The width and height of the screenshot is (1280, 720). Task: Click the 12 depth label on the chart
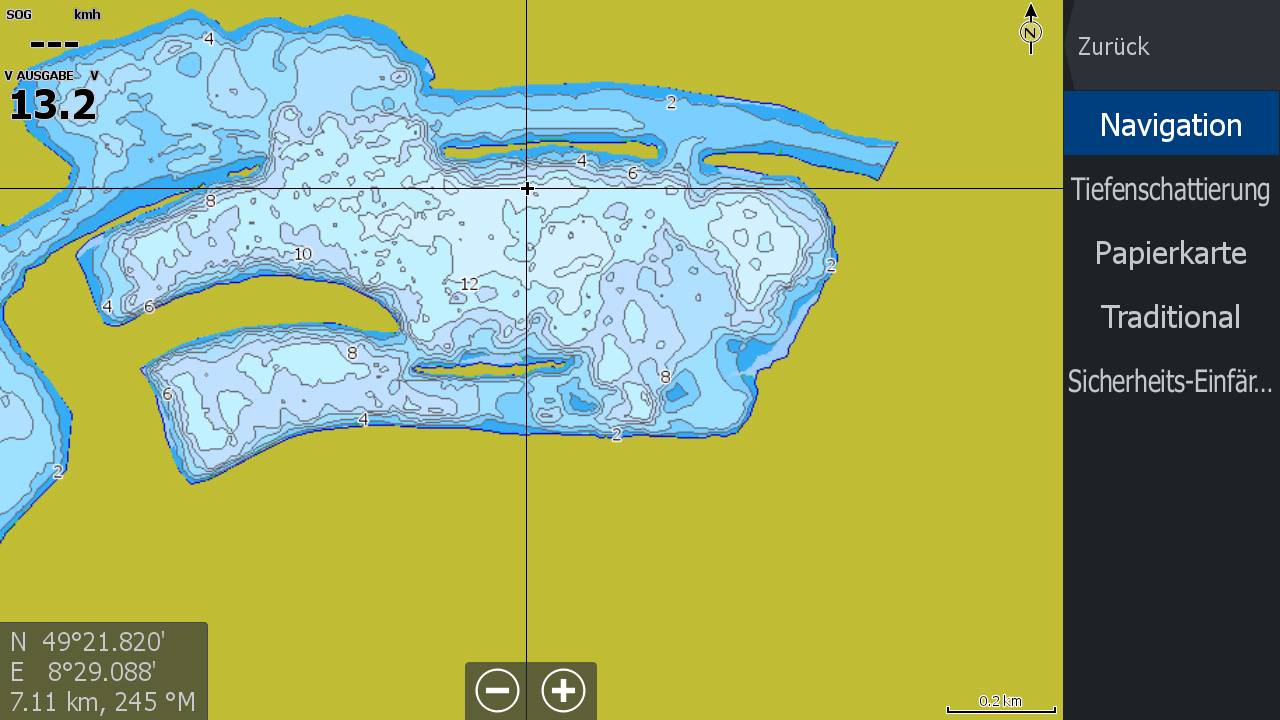tap(469, 285)
